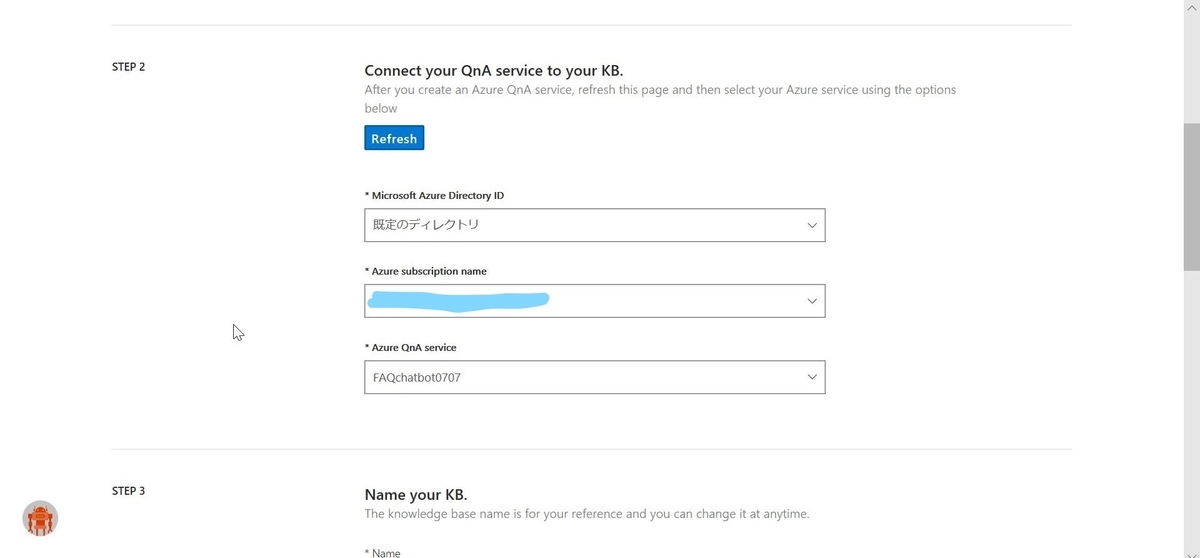Click the scrollbar down arrow
The image size is (1200, 558).
point(1191,552)
